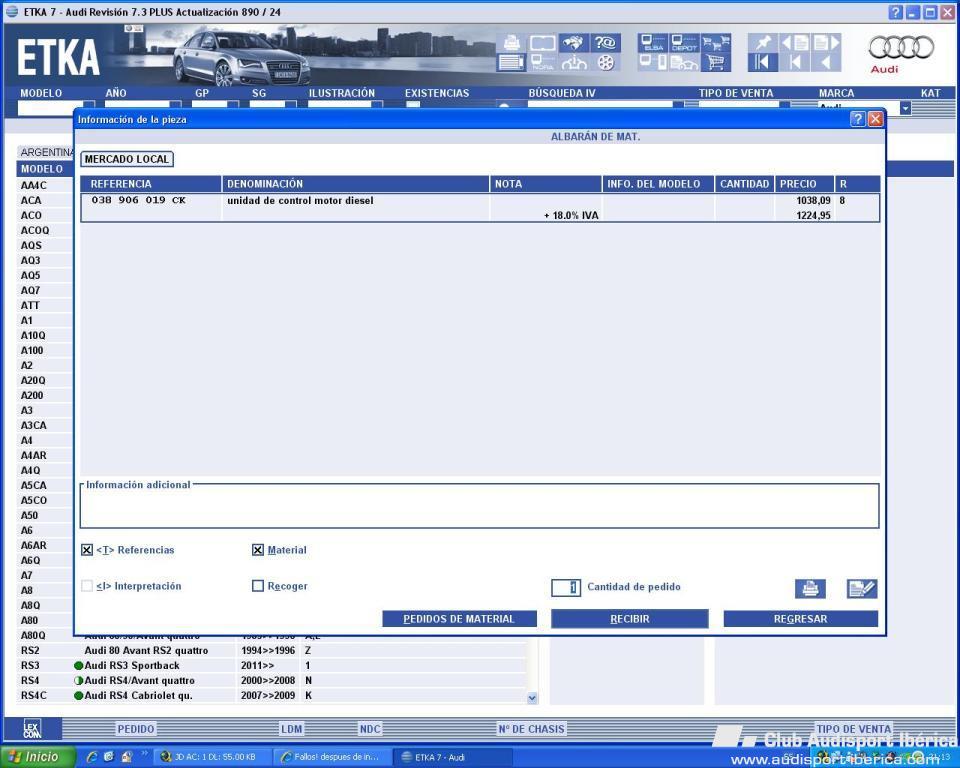The height and width of the screenshot is (768, 960).
Task: Click the pushpin icon in toolbar
Action: click(763, 42)
